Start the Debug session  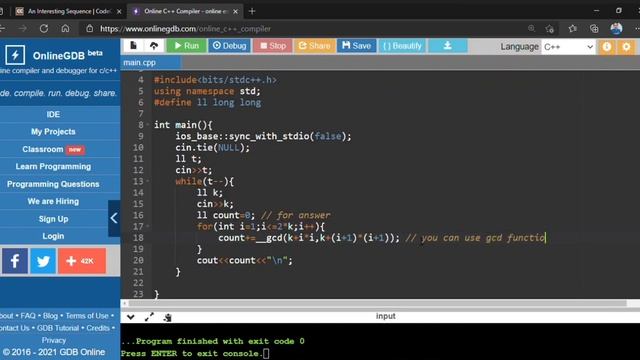pyautogui.click(x=229, y=46)
